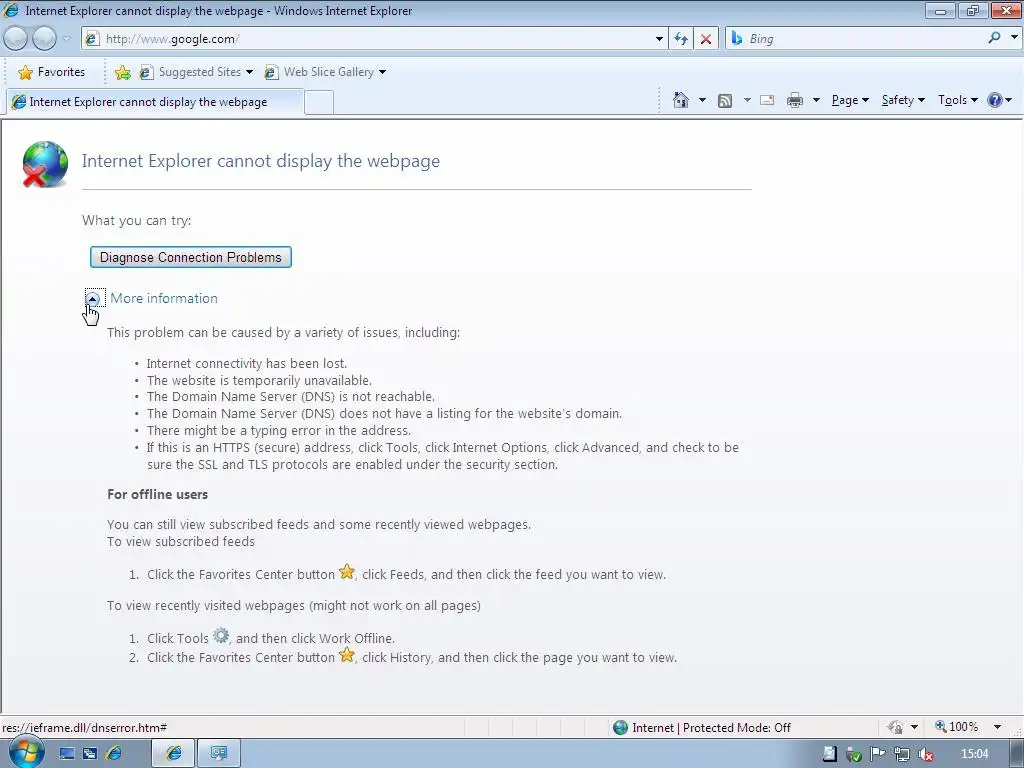This screenshot has width=1024, height=768.
Task: Click the Read Mail envelope icon
Action: (767, 100)
